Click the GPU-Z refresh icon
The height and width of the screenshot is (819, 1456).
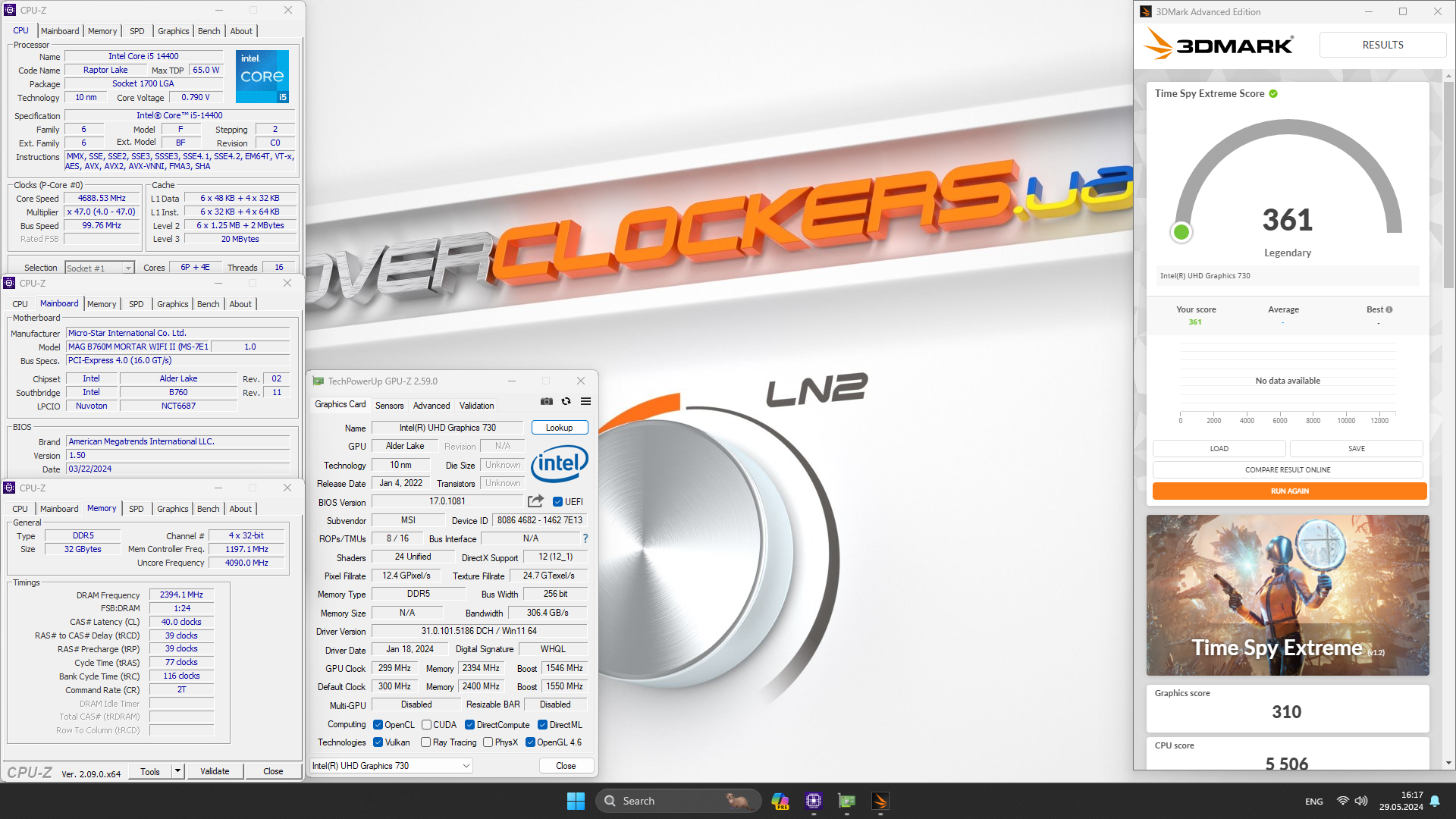coord(566,402)
